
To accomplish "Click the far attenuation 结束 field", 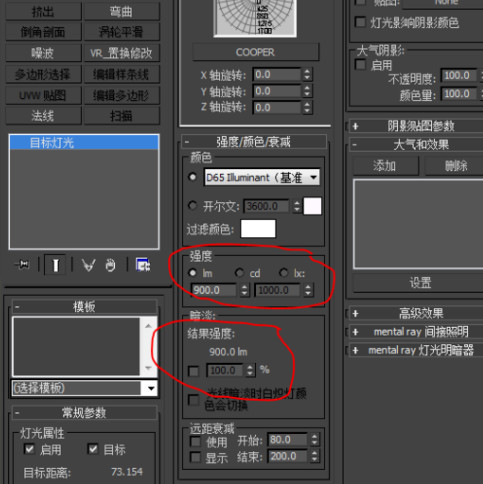I will pyautogui.click(x=288, y=456).
